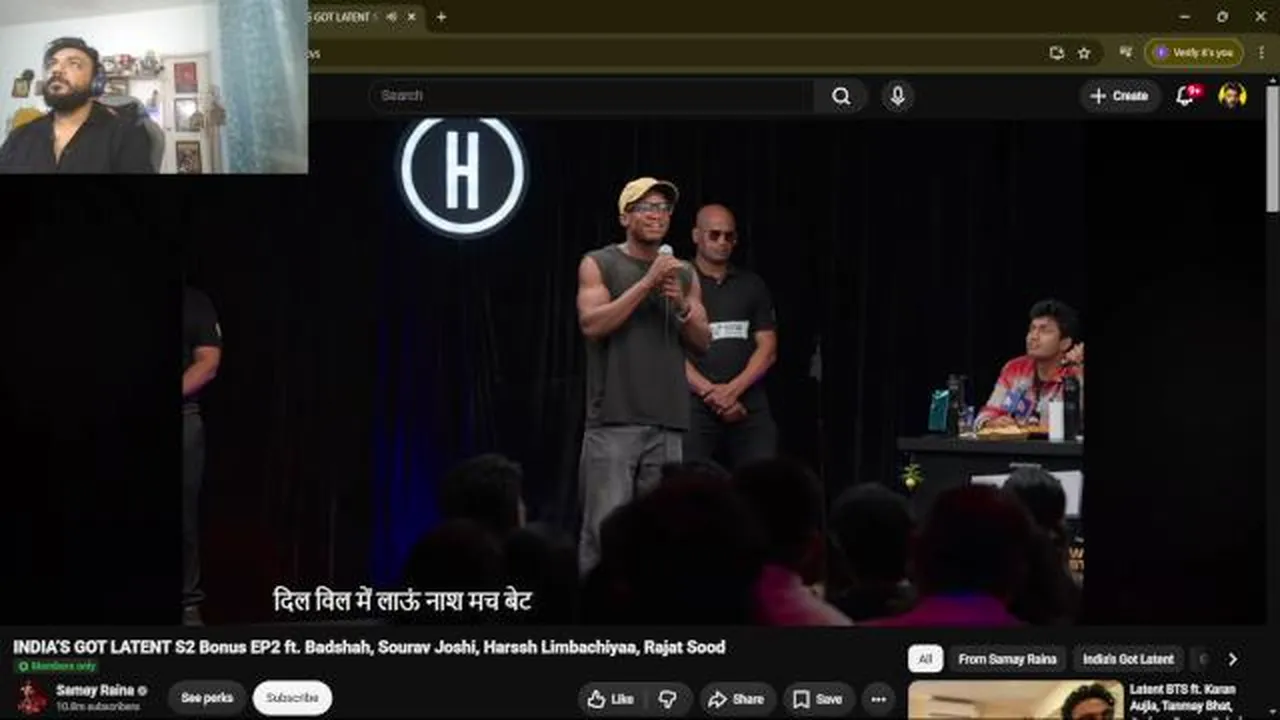Mute the tab using its speaker icon

[390, 17]
